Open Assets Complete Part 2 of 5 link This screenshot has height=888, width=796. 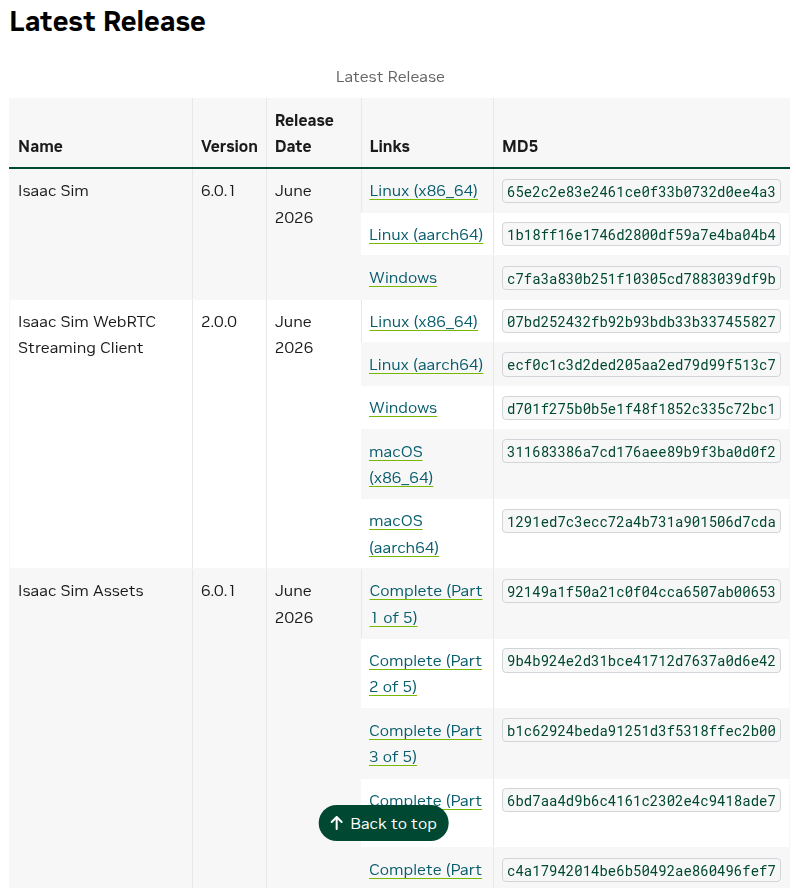[x=425, y=673]
